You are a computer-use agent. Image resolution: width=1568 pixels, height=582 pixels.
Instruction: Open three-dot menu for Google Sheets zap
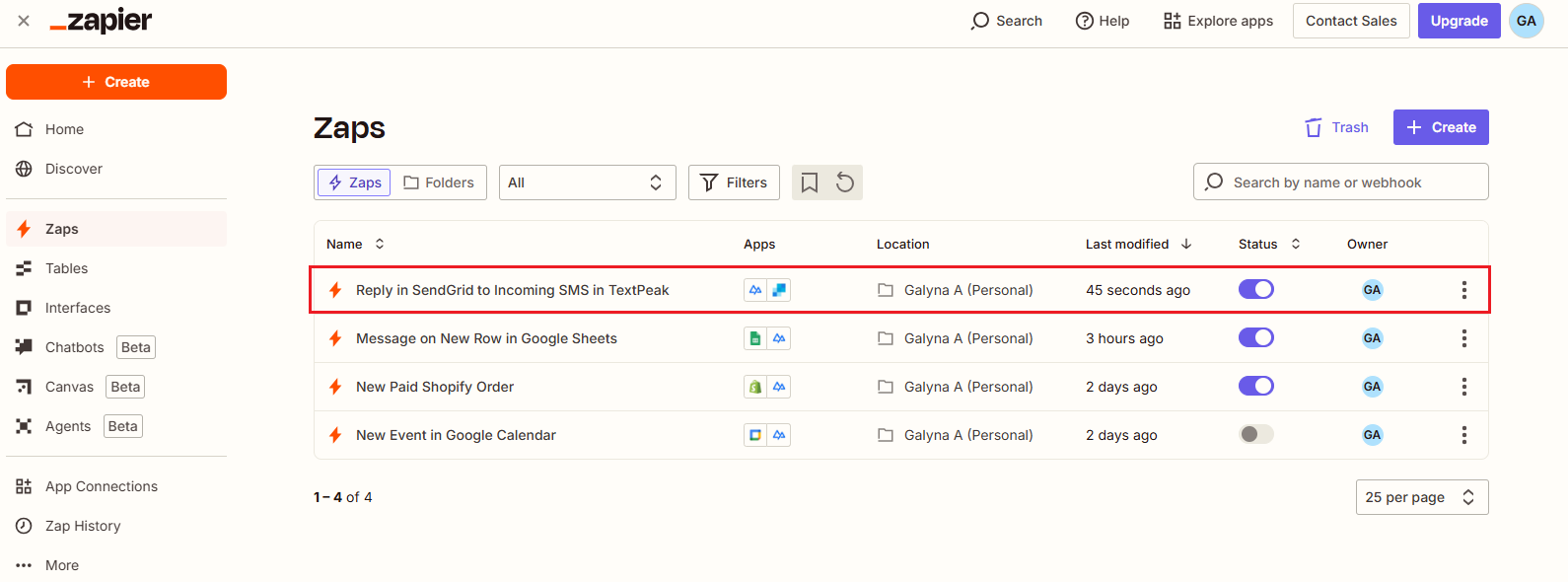[1464, 338]
